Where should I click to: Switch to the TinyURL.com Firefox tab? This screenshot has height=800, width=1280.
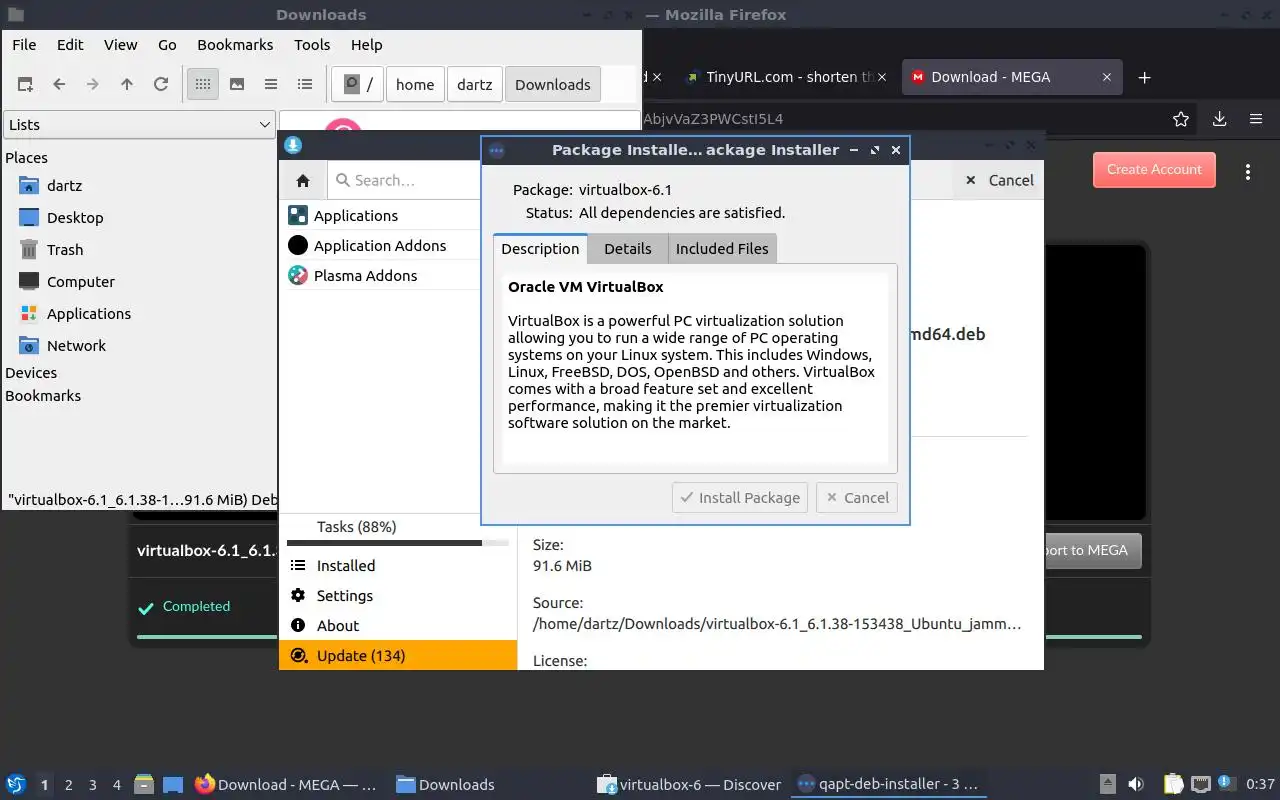(783, 77)
